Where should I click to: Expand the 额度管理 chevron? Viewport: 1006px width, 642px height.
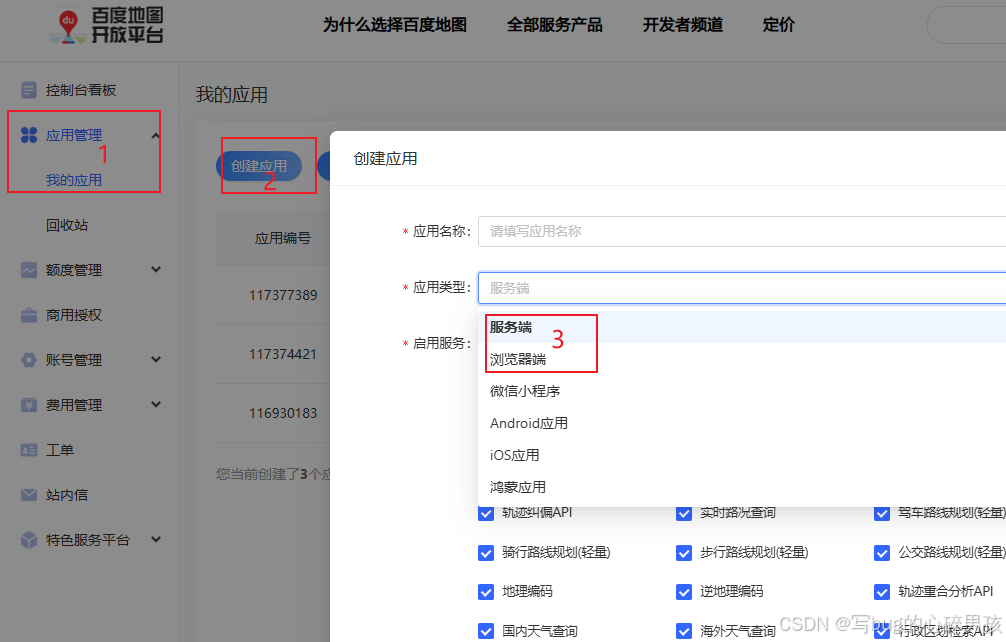155,269
